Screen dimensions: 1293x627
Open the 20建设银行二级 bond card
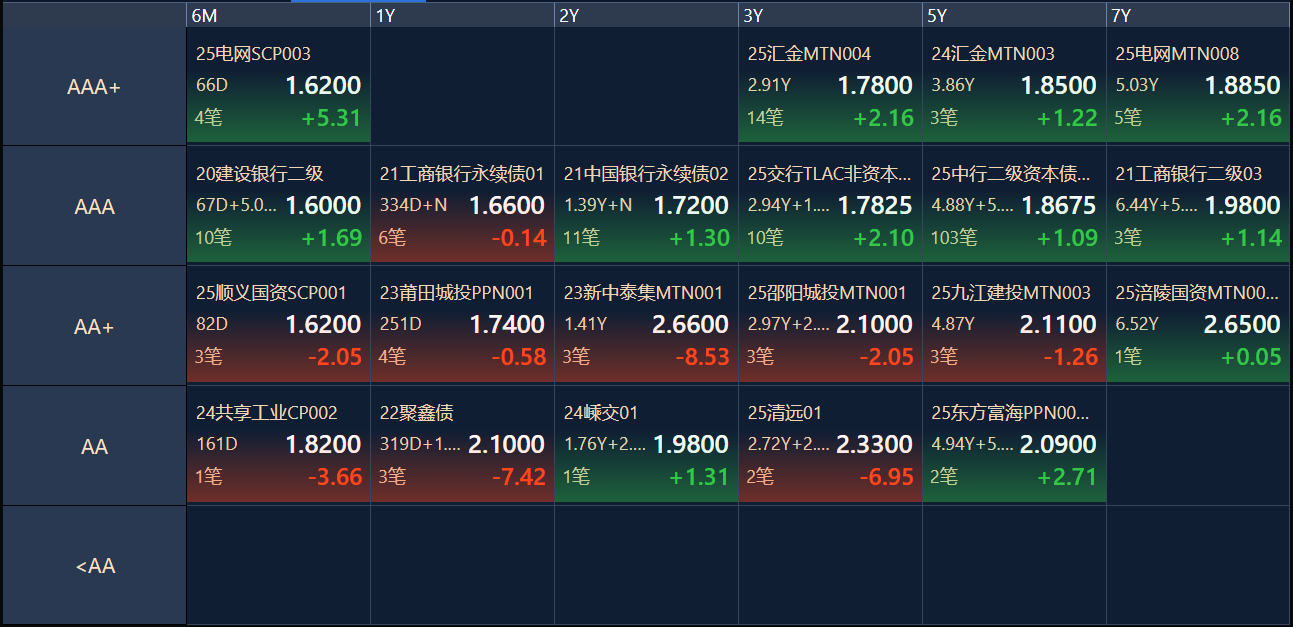pyautogui.click(x=278, y=205)
